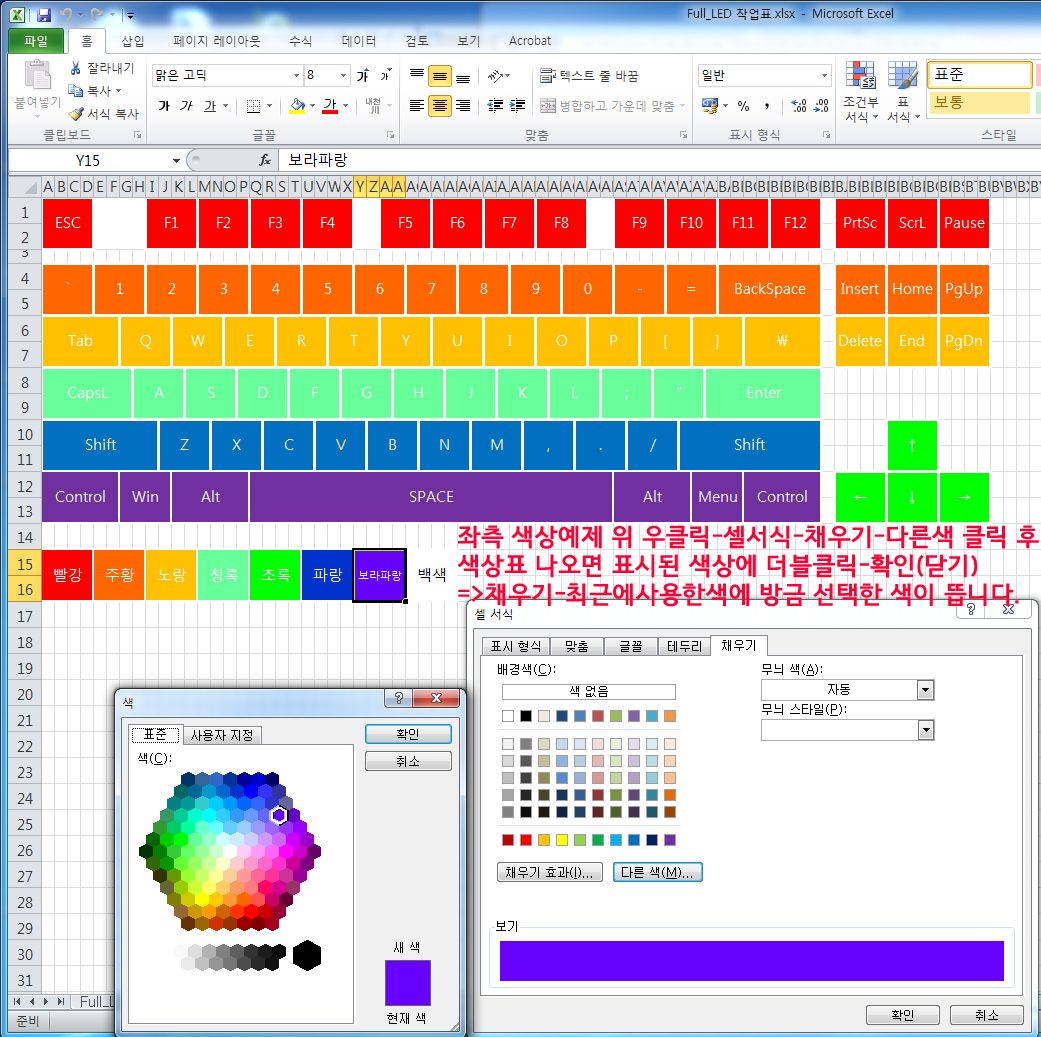The image size is (1041, 1037).
Task: Click 취소 in the Colors dialog
Action: [408, 761]
